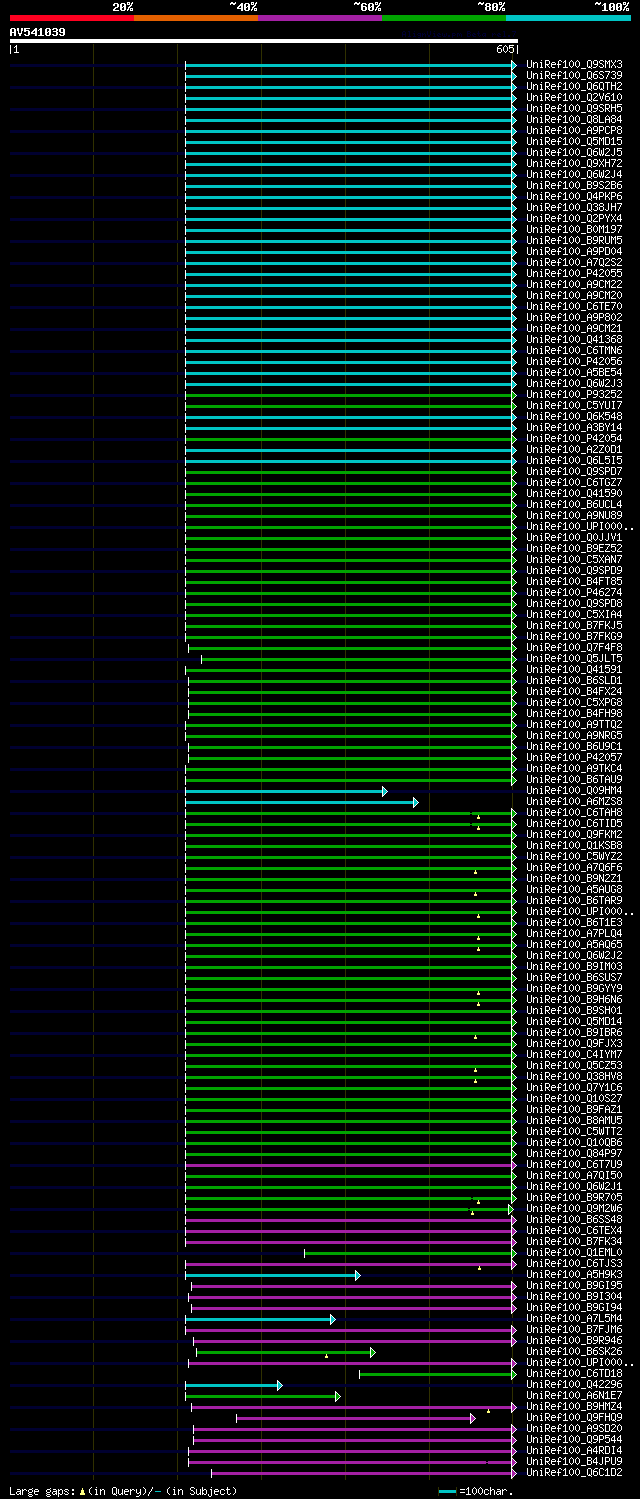This screenshot has width=640, height=1499.
Task: Select the UniRef100_B4FX24 label
Action: click(x=574, y=692)
